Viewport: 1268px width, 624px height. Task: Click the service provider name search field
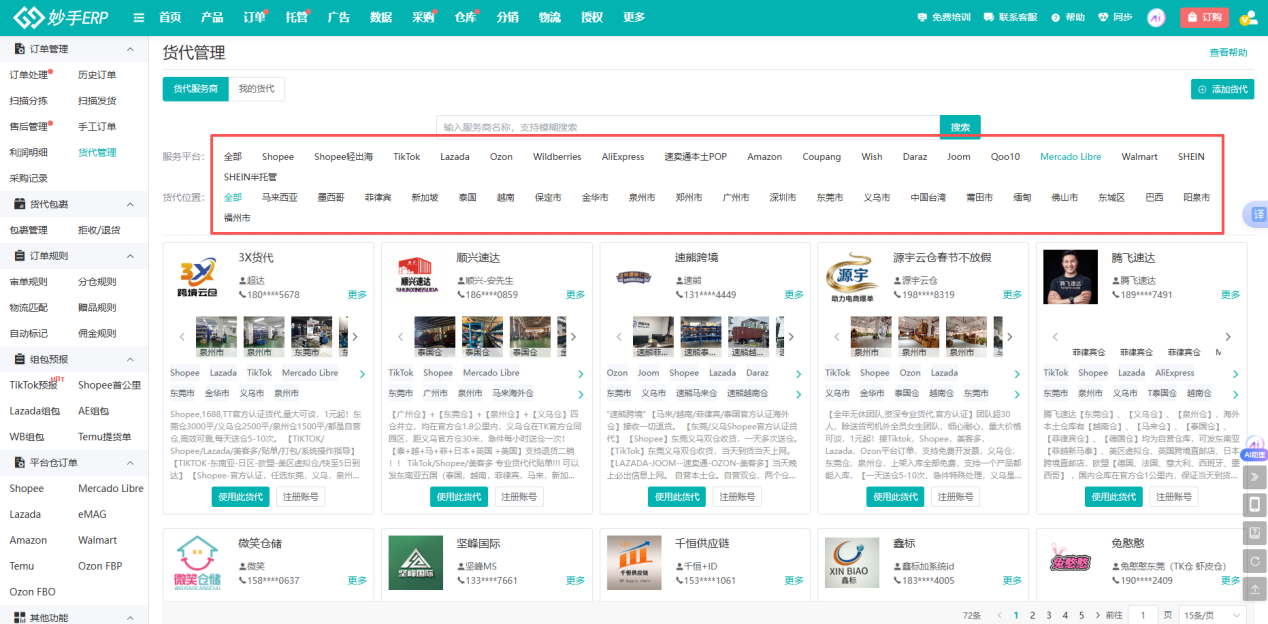coord(688,127)
